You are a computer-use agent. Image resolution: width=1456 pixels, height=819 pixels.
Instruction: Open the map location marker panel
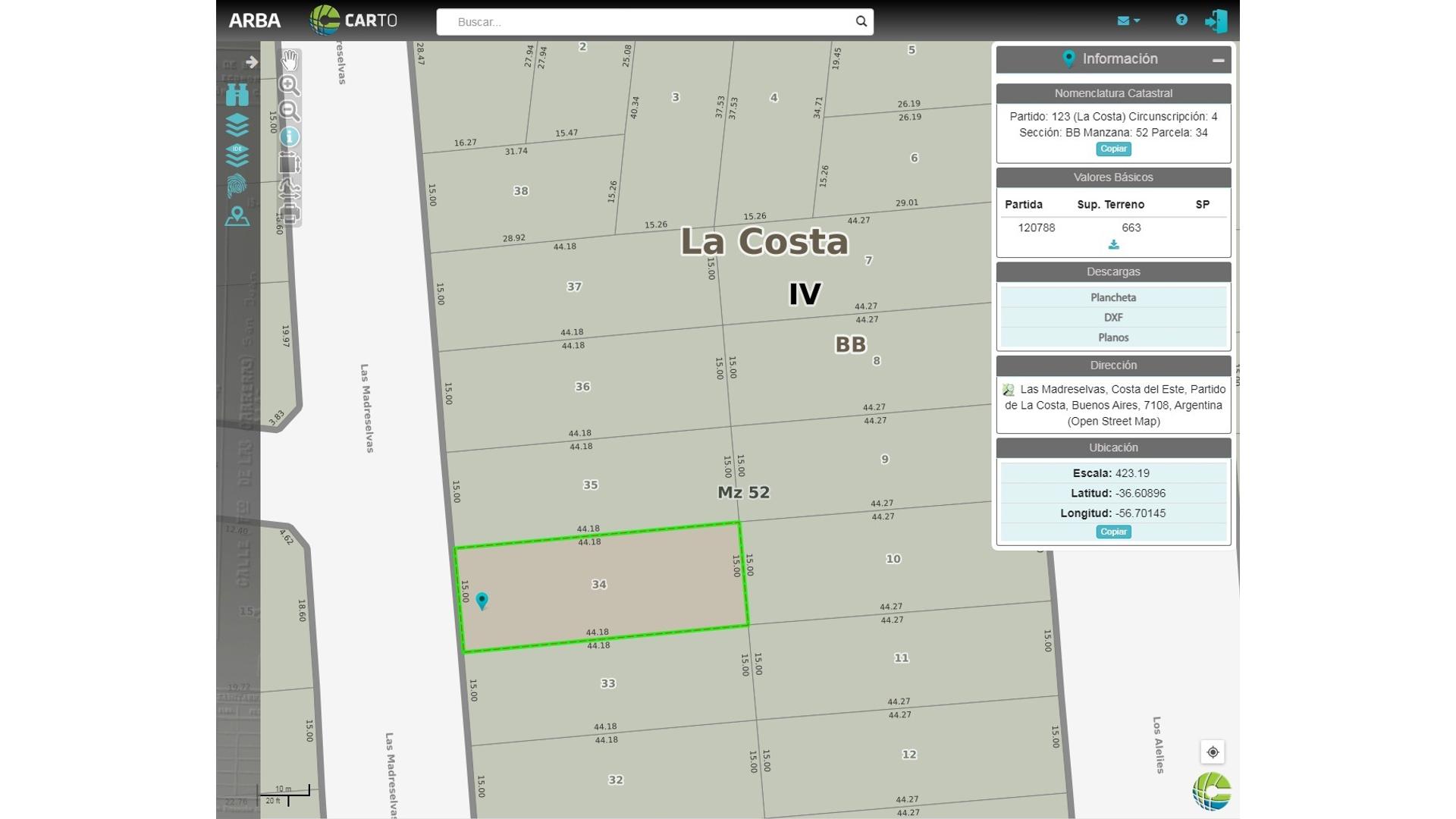(237, 216)
